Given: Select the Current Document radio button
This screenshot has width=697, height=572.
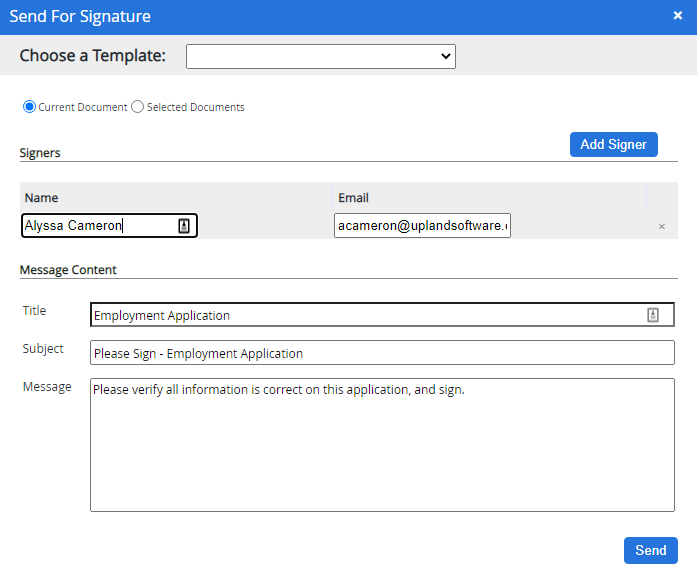Looking at the screenshot, I should [29, 107].
